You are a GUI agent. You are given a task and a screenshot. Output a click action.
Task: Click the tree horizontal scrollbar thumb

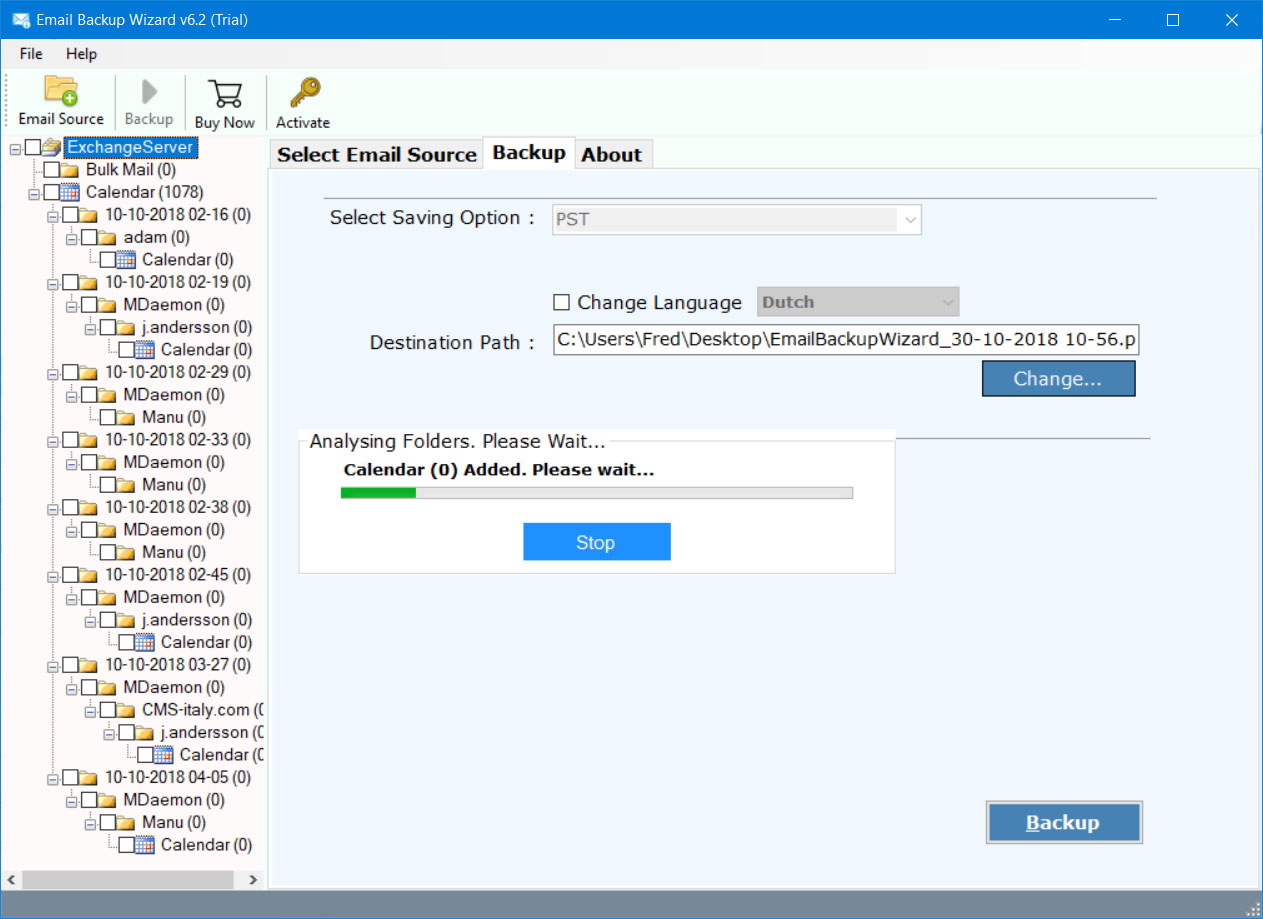(128, 880)
